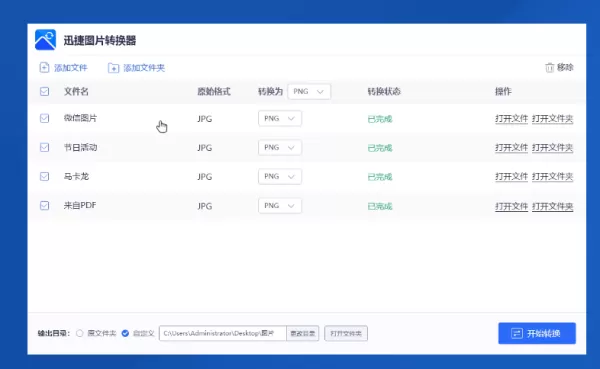Screen dimensions: 600x369
Task: Open the header 转换为 PNG dropdown
Action: 309,91
